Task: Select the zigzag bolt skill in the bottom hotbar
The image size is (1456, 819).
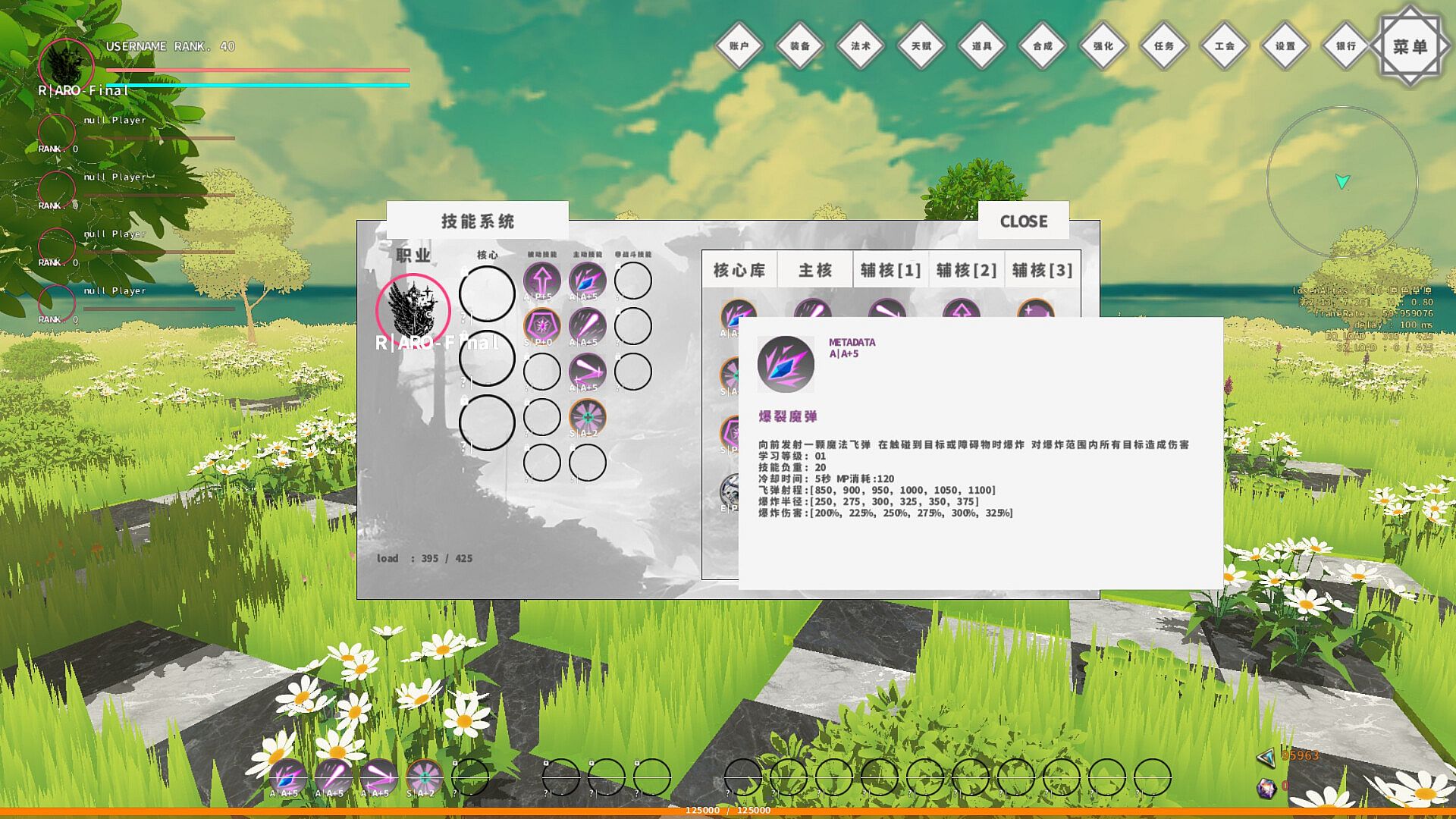Action: point(378,777)
